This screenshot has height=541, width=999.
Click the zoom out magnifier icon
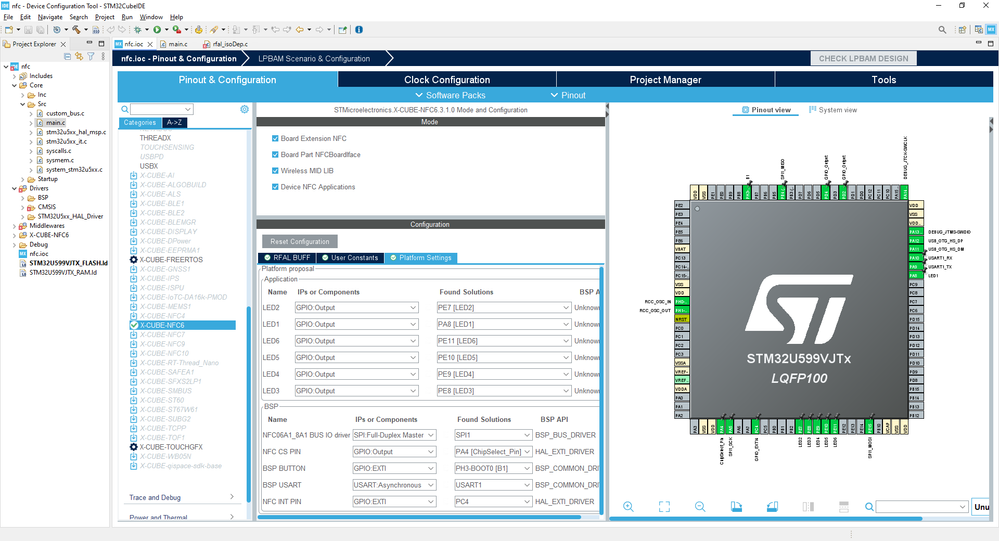coord(700,507)
